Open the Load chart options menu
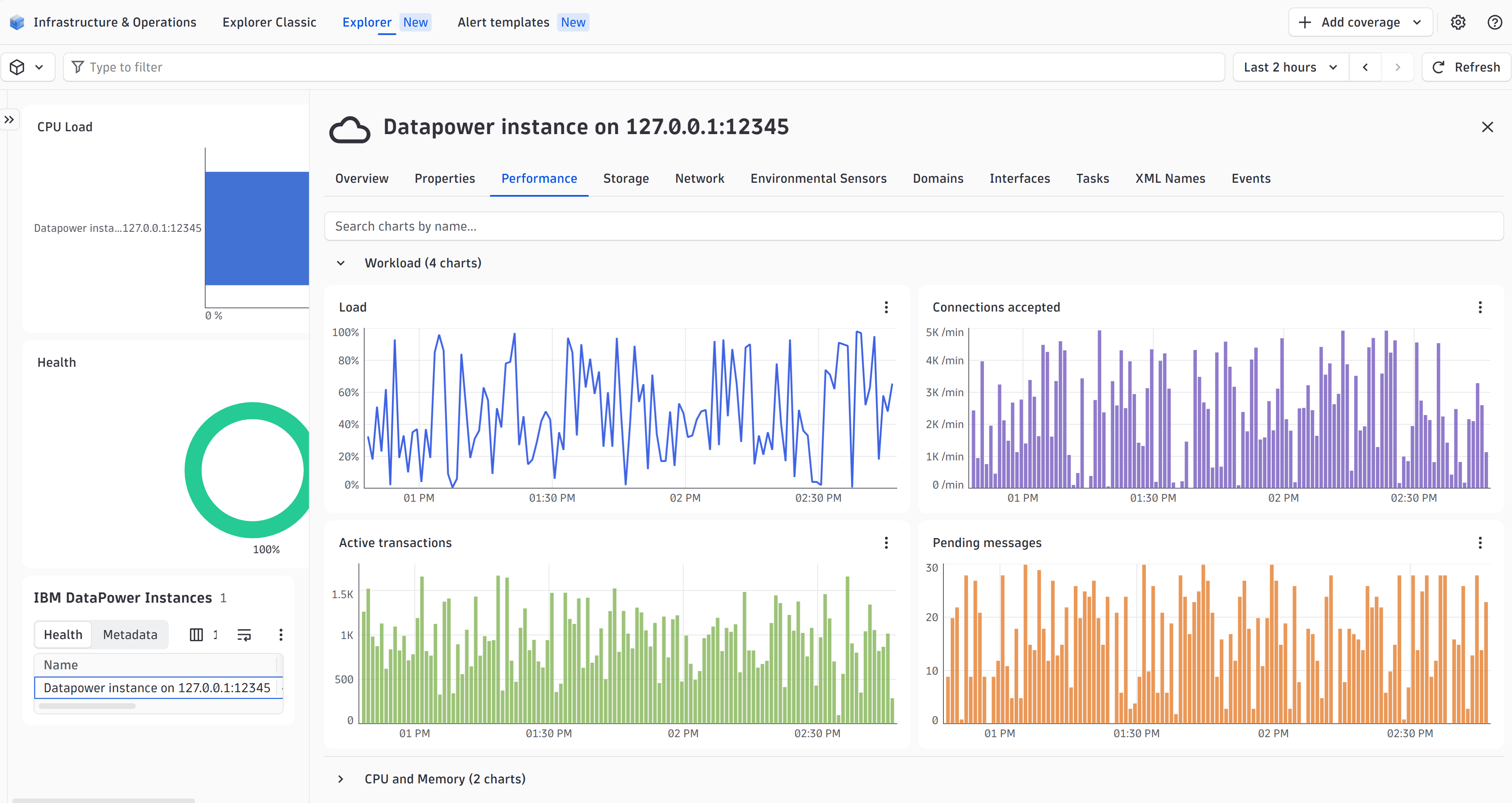The width and height of the screenshot is (1512, 803). click(886, 307)
